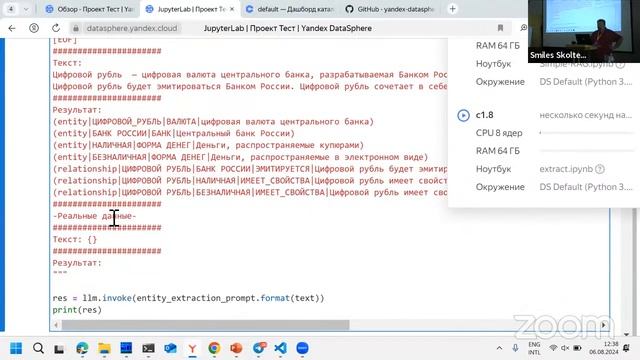Viewport: 640px width, 360px height.
Task: Click the muted volume tray icon
Action: [x=565, y=348]
